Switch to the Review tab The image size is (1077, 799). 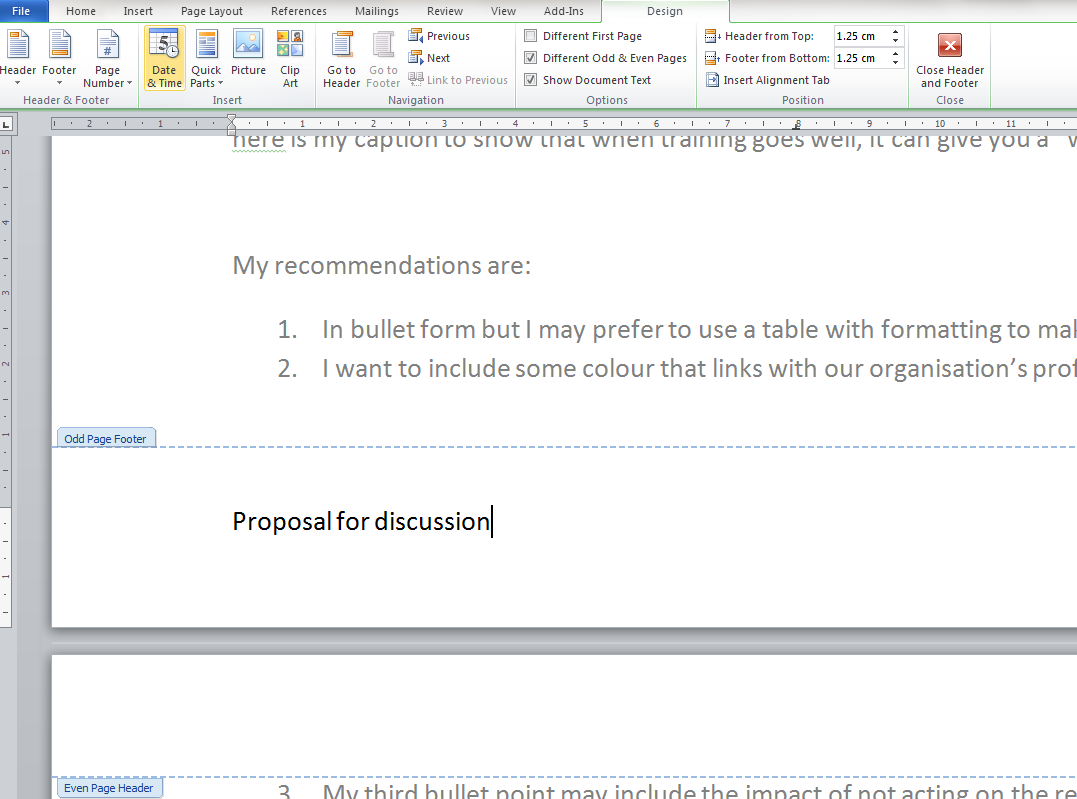coord(445,11)
